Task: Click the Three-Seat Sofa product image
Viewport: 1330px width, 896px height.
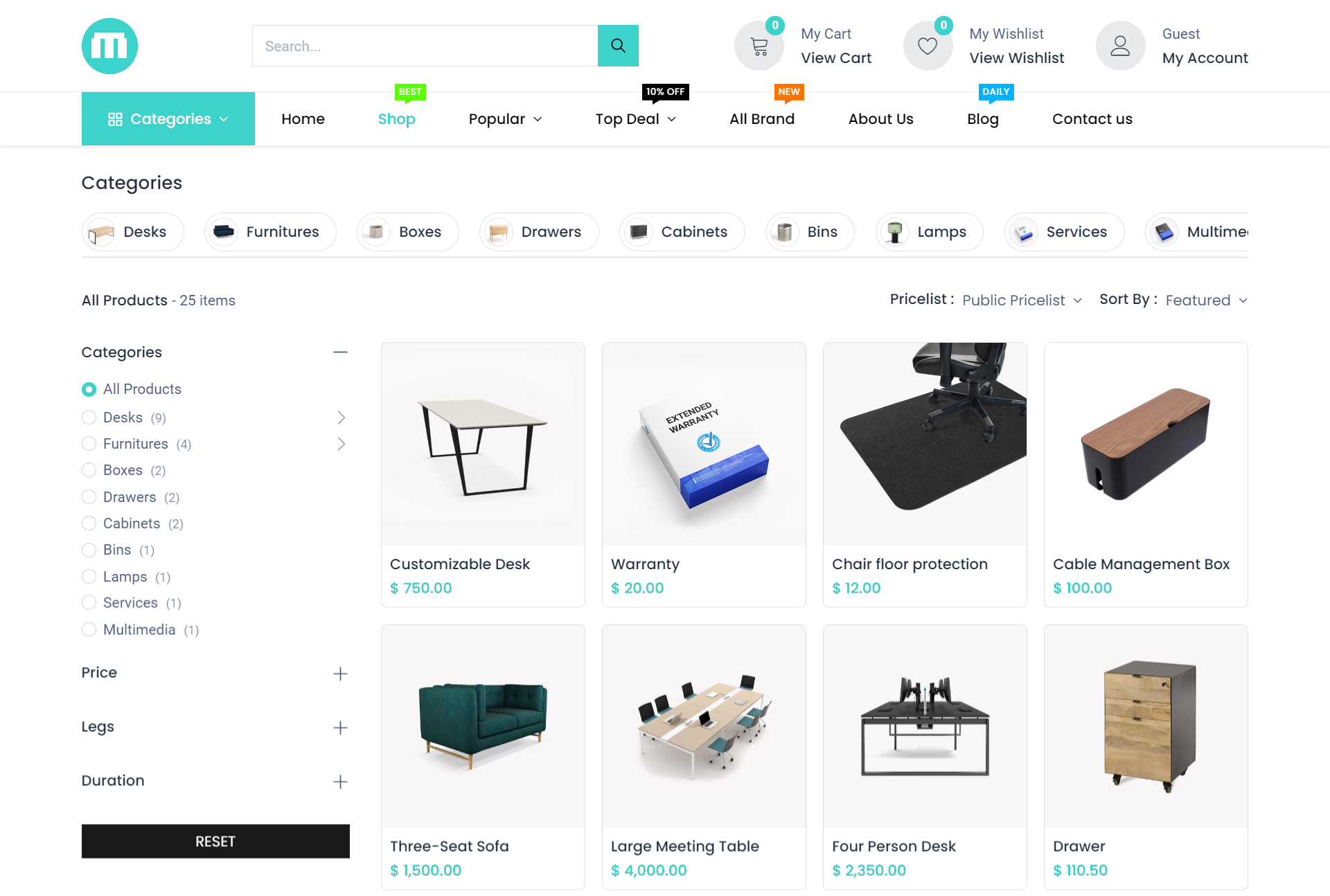Action: click(483, 726)
